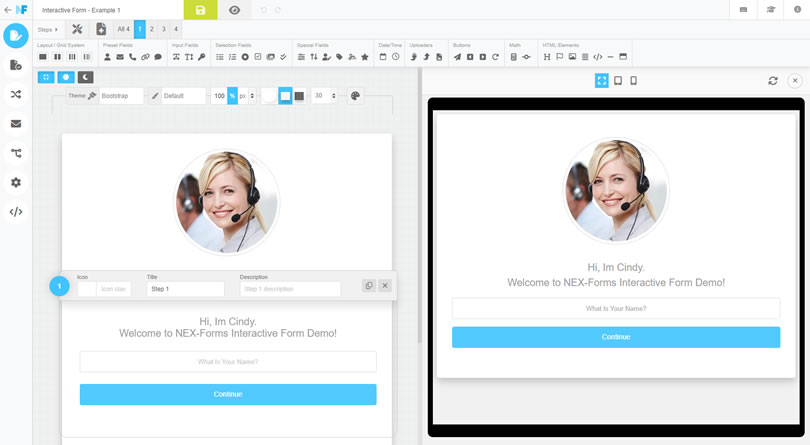Screen dimensions: 810x445
Task: Switch preview to tablet view
Action: 618,81
